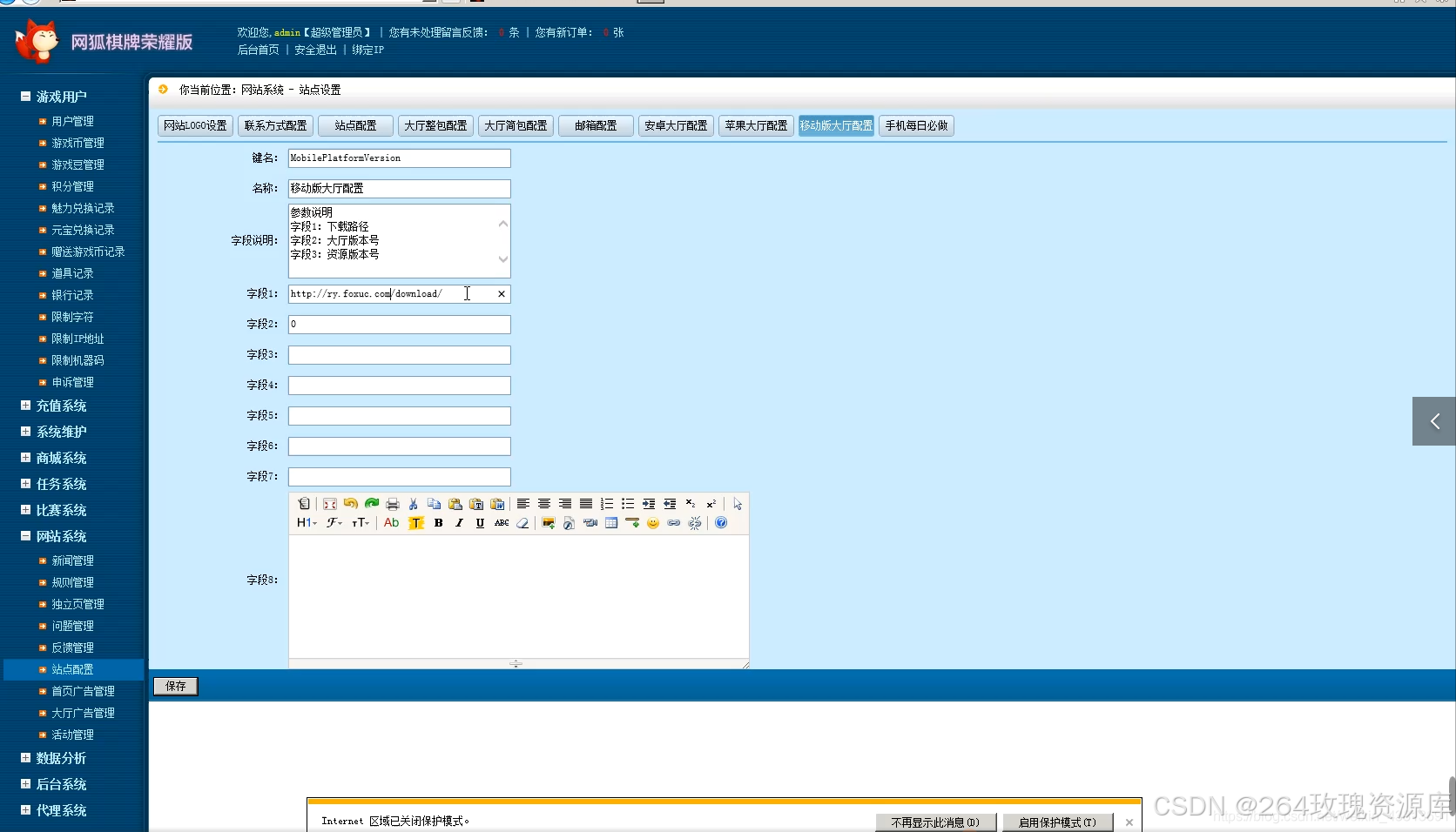
Task: Open the smiley emoticon picker
Action: [x=653, y=523]
